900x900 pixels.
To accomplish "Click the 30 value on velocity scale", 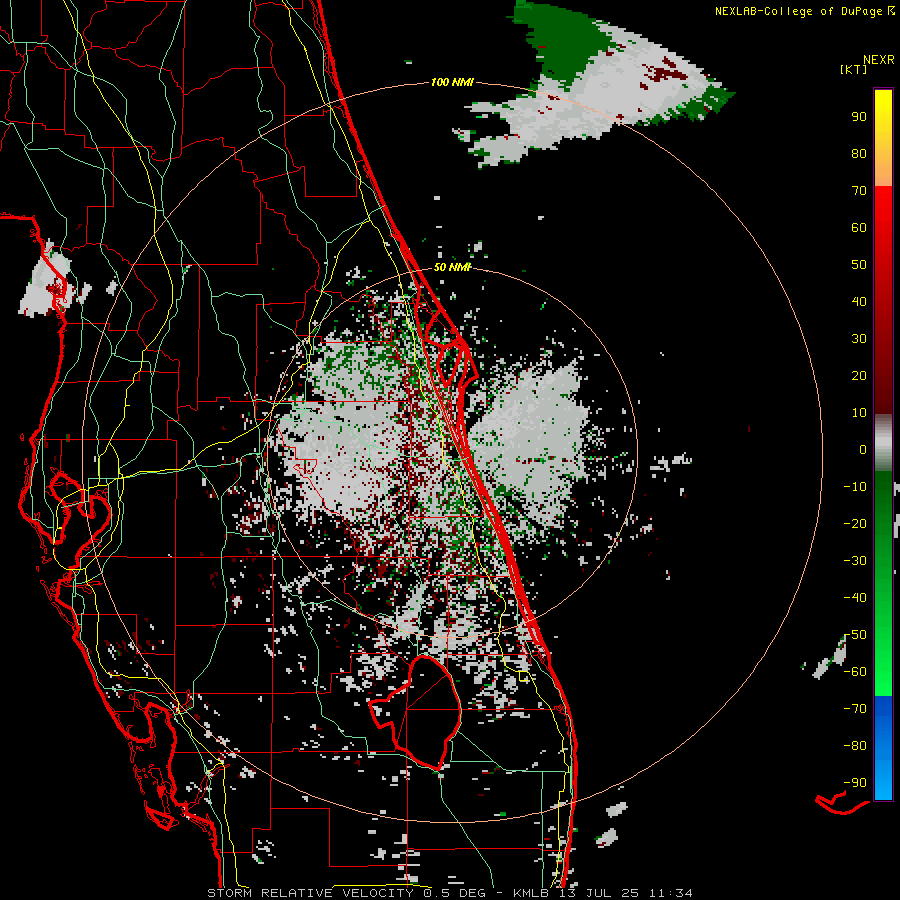I will [x=859, y=339].
